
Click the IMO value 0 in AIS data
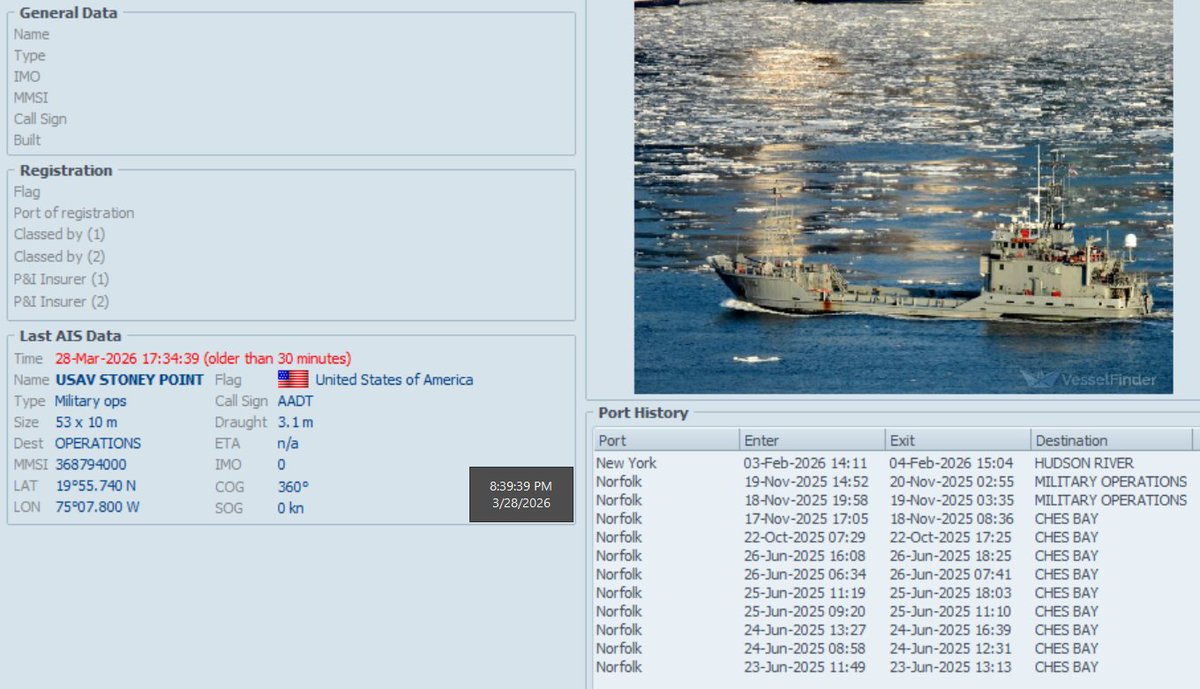pyautogui.click(x=282, y=464)
